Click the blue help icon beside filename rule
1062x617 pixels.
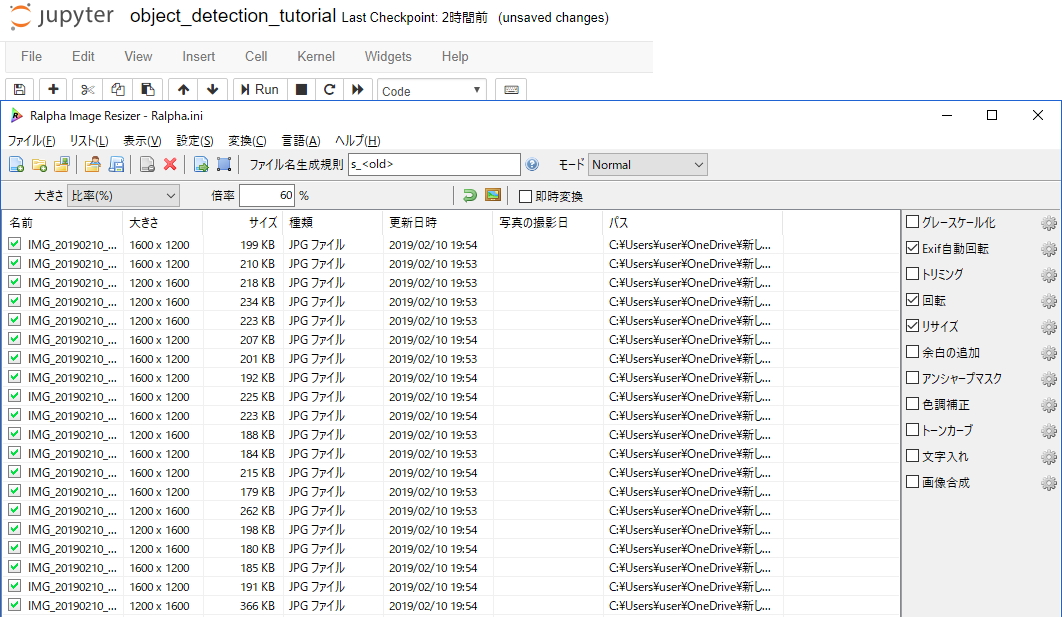532,165
